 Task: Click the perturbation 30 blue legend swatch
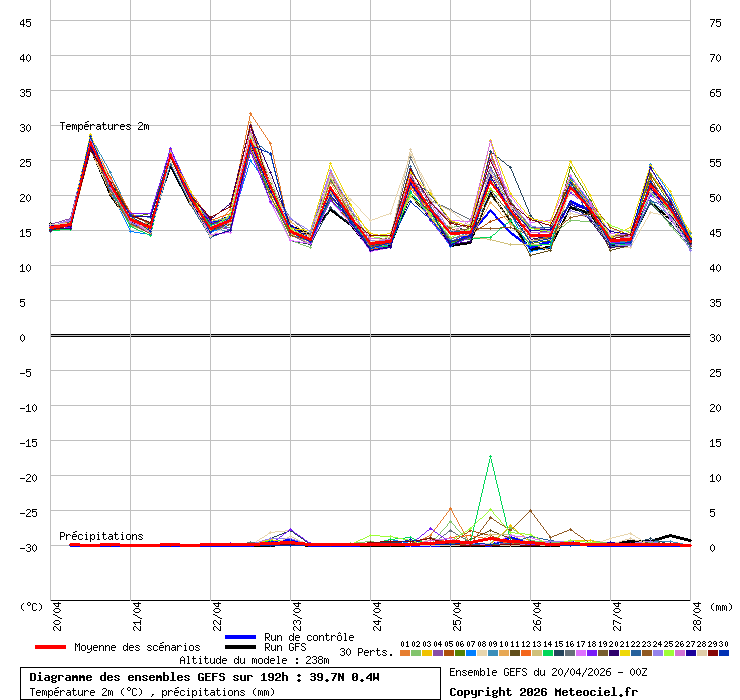pyautogui.click(x=724, y=653)
